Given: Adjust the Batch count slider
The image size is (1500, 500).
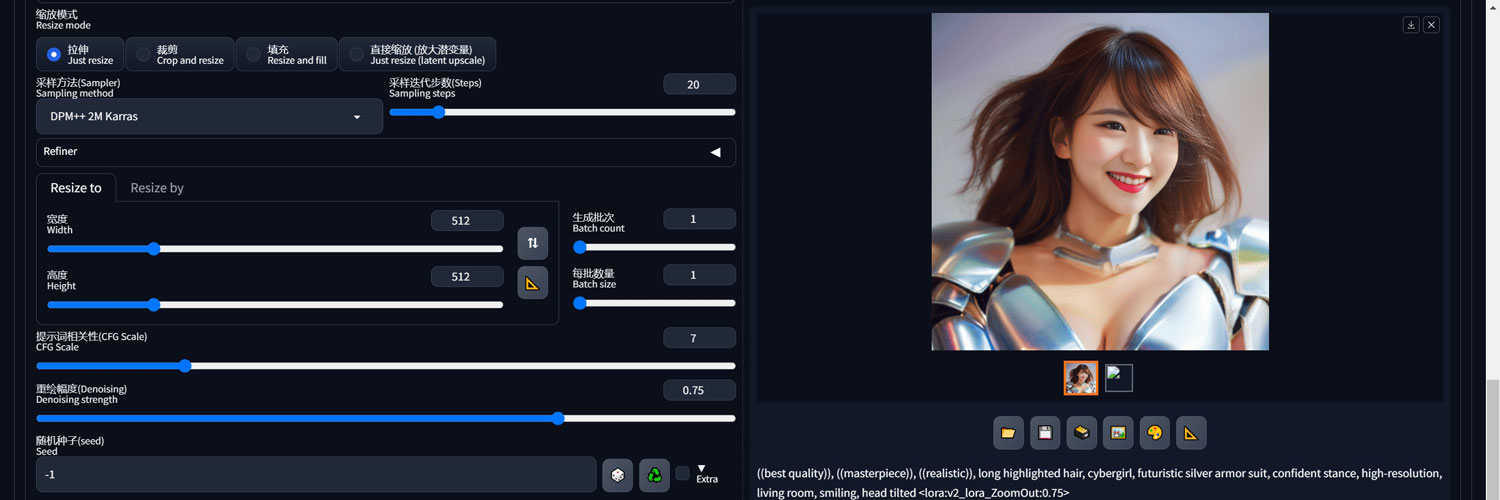Looking at the screenshot, I should pos(654,247).
